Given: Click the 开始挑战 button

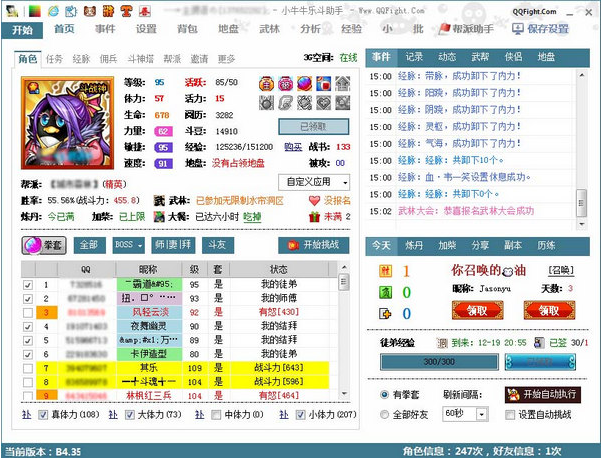Looking at the screenshot, I should tap(314, 245).
